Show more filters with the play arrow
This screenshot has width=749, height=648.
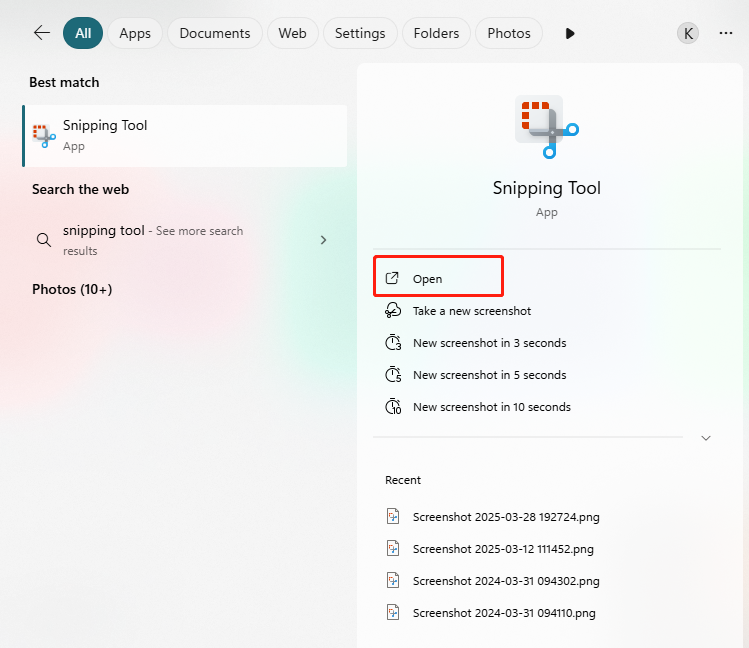[569, 33]
